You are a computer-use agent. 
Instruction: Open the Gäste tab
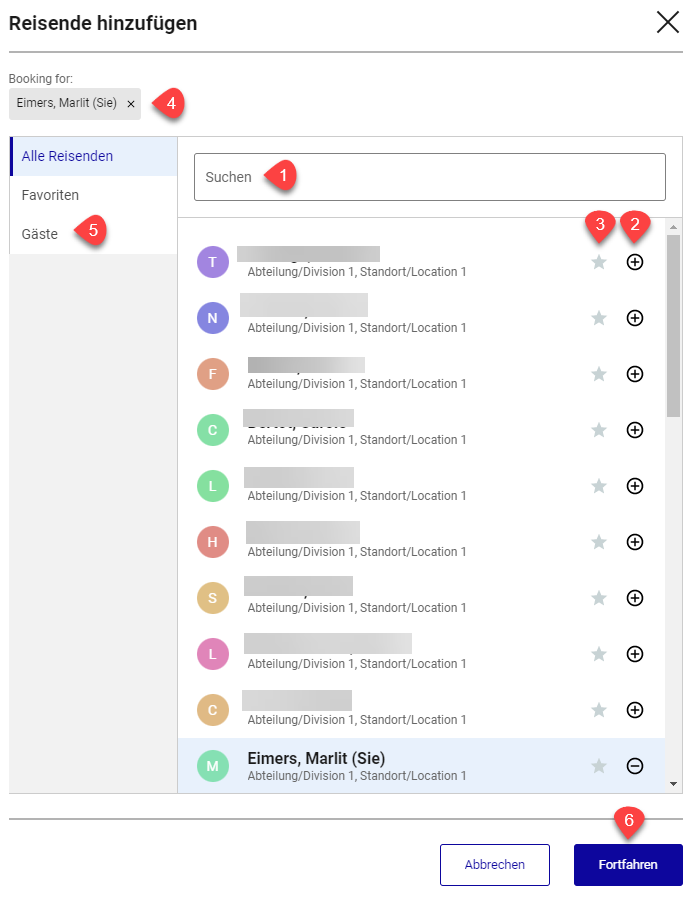point(93,234)
